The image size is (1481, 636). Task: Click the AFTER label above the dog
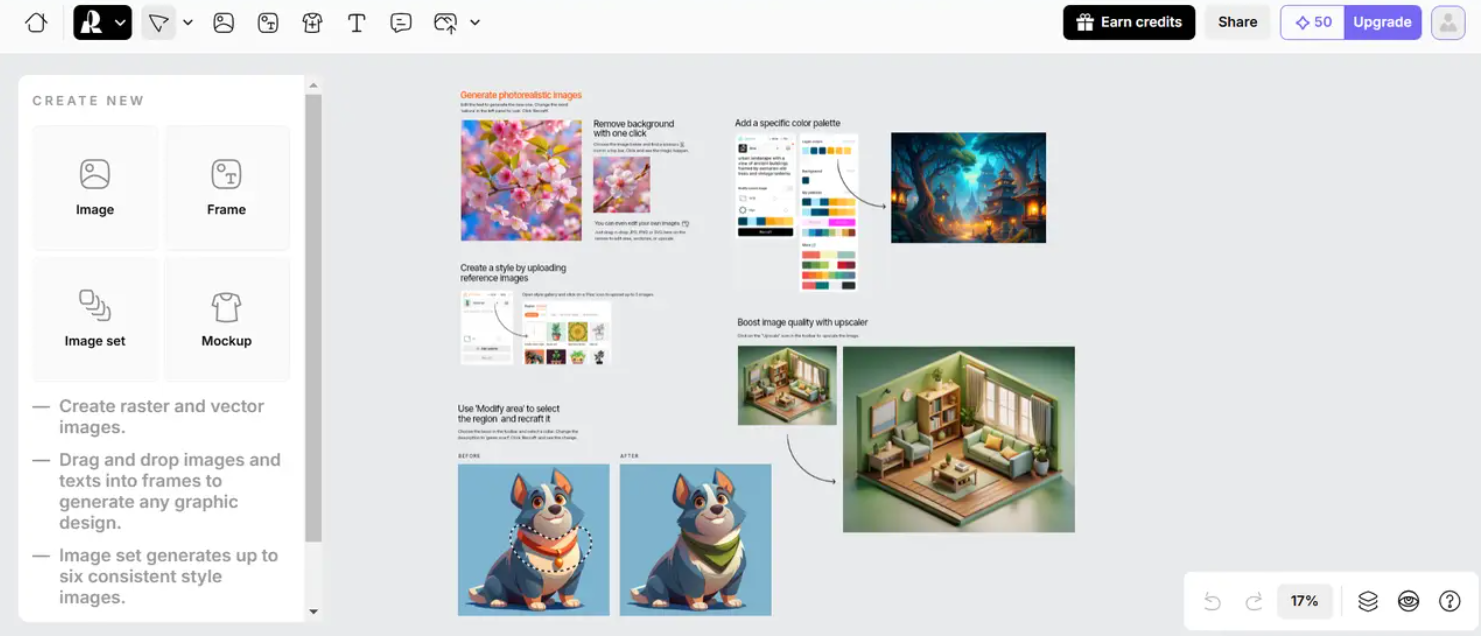[629, 456]
